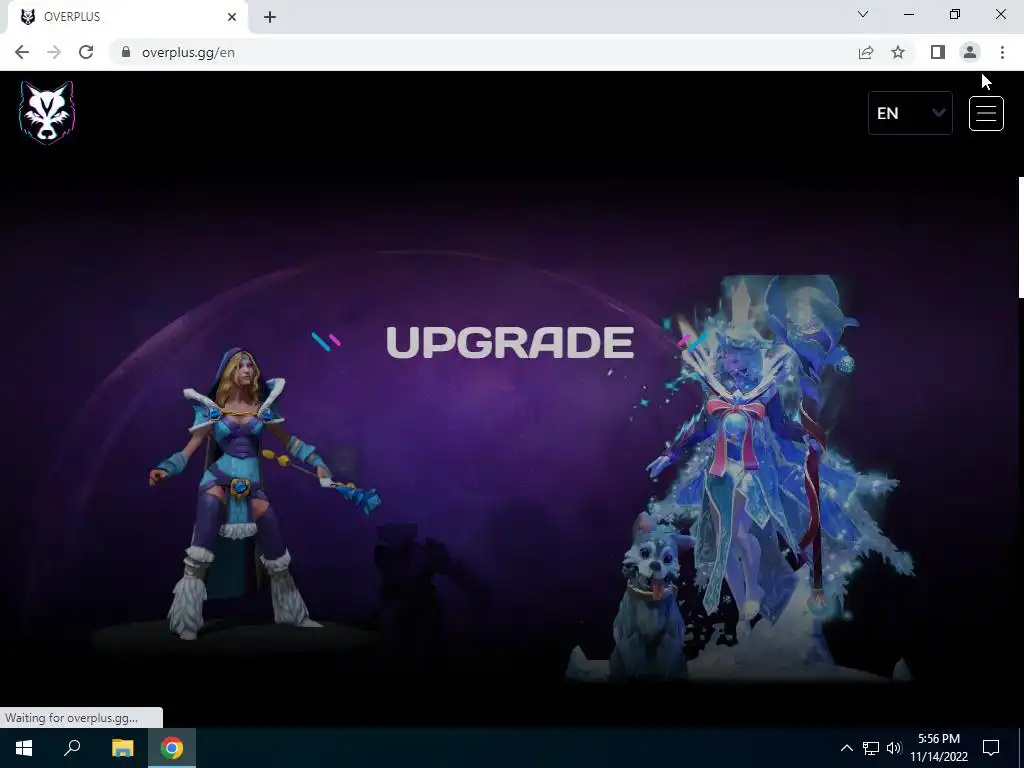Open network status tray icon
This screenshot has width=1024, height=768.
point(871,748)
